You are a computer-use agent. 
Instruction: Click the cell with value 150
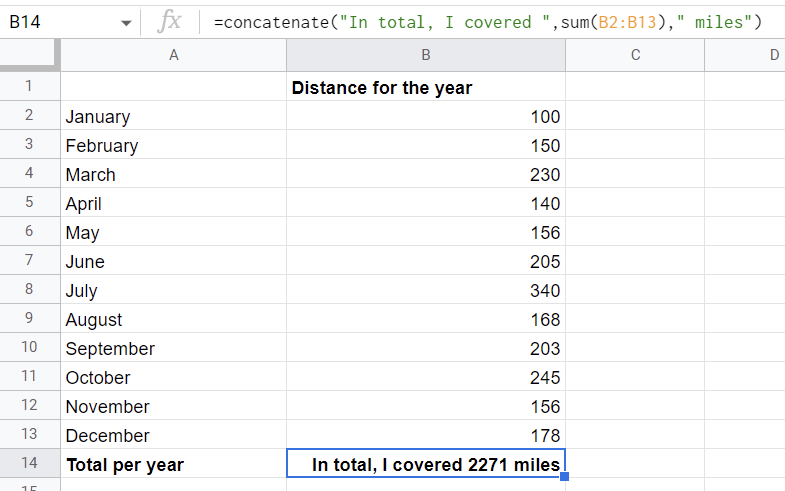[426, 145]
